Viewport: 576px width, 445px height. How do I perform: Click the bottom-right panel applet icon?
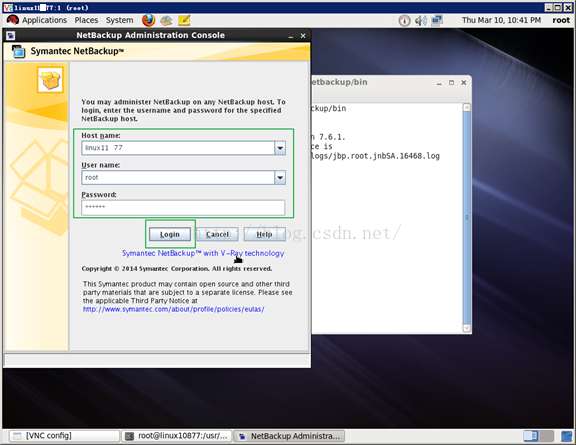[x=567, y=436]
